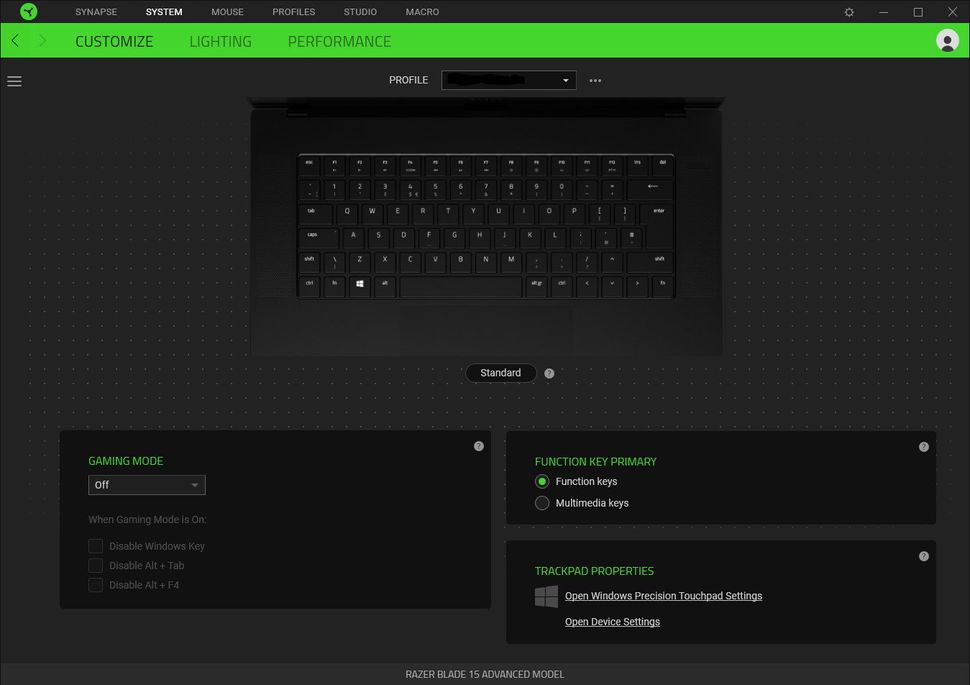Click the Windows Precision Touchpad icon
The width and height of the screenshot is (970, 685).
click(x=546, y=596)
